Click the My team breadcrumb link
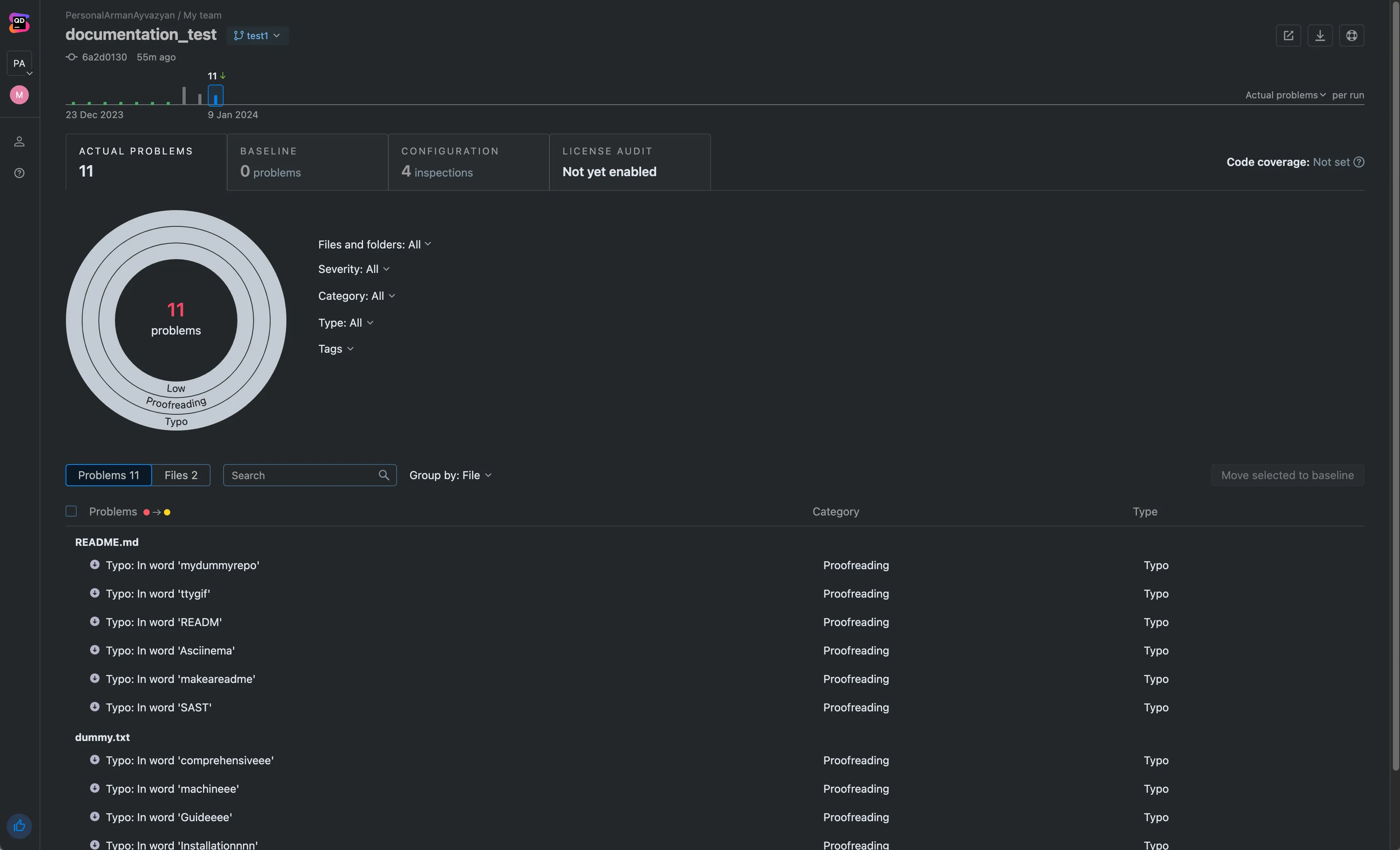This screenshot has width=1400, height=850. pos(202,15)
